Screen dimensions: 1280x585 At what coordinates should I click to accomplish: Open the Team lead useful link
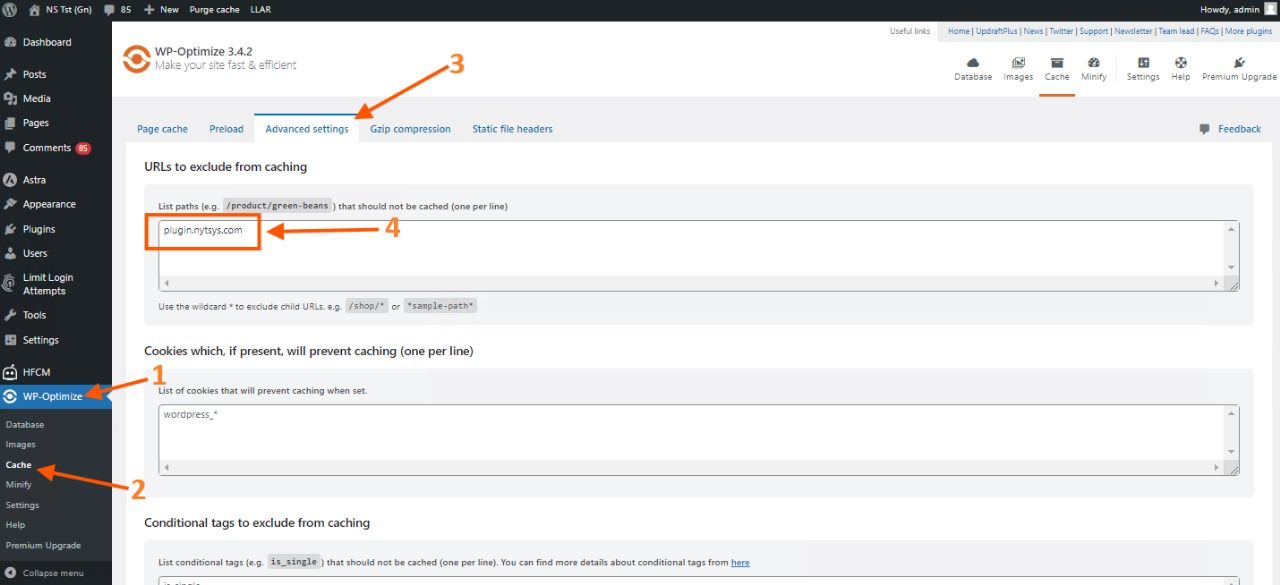point(1177,31)
